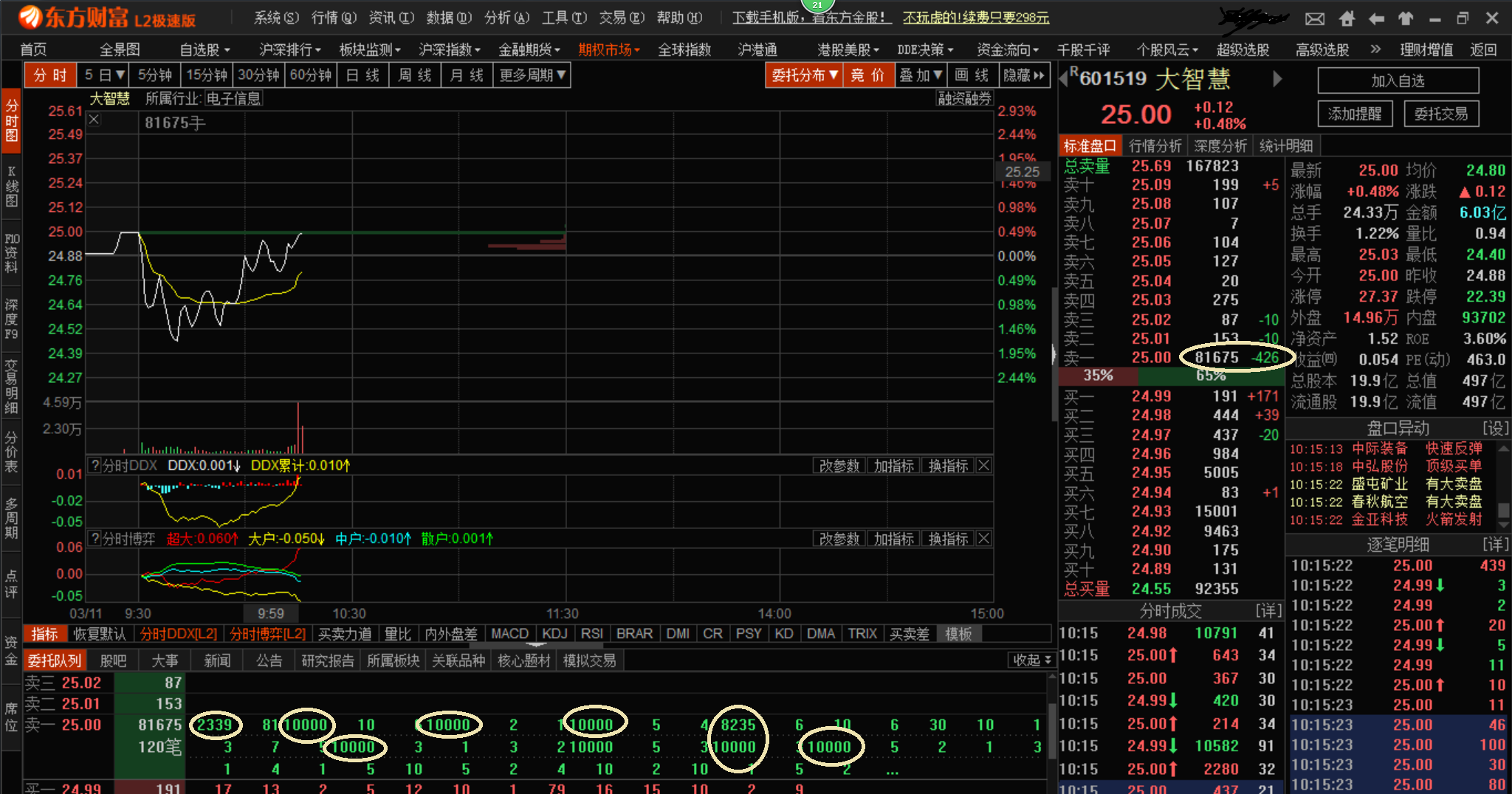Collapse bottom panel with 收起
The width and height of the screenshot is (1512, 794).
coord(1032,660)
